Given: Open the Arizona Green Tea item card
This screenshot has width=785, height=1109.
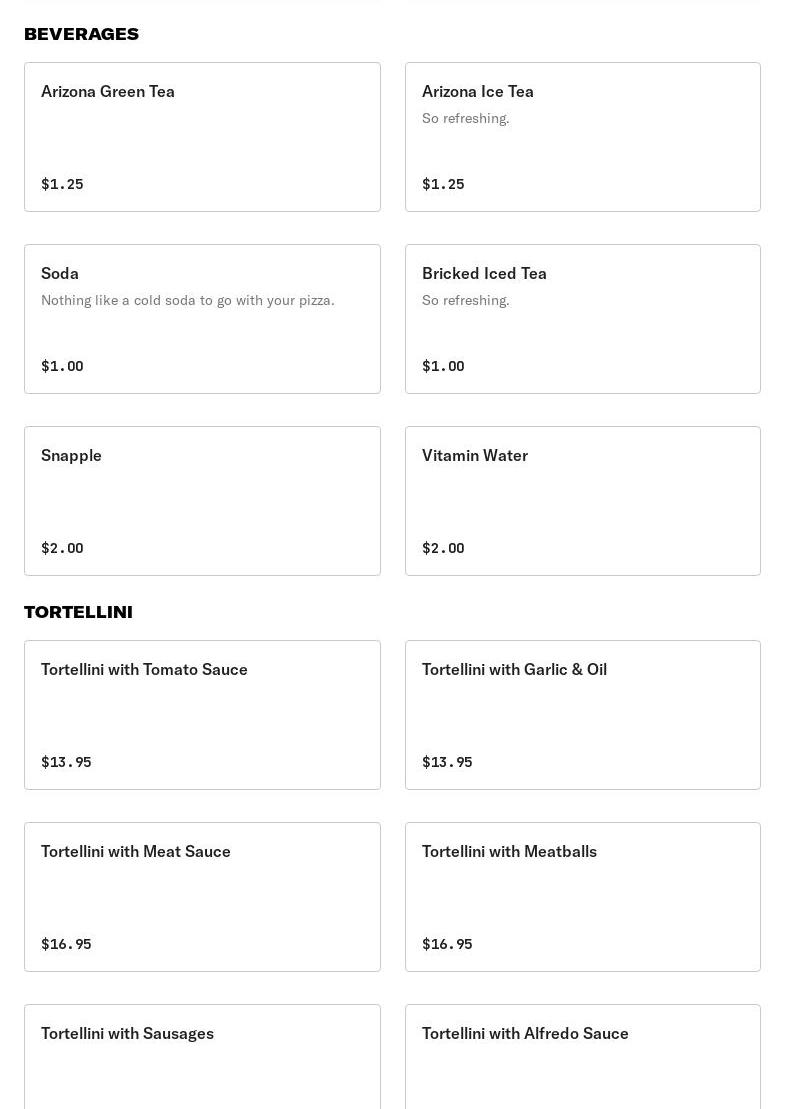Looking at the screenshot, I should pos(202,137).
